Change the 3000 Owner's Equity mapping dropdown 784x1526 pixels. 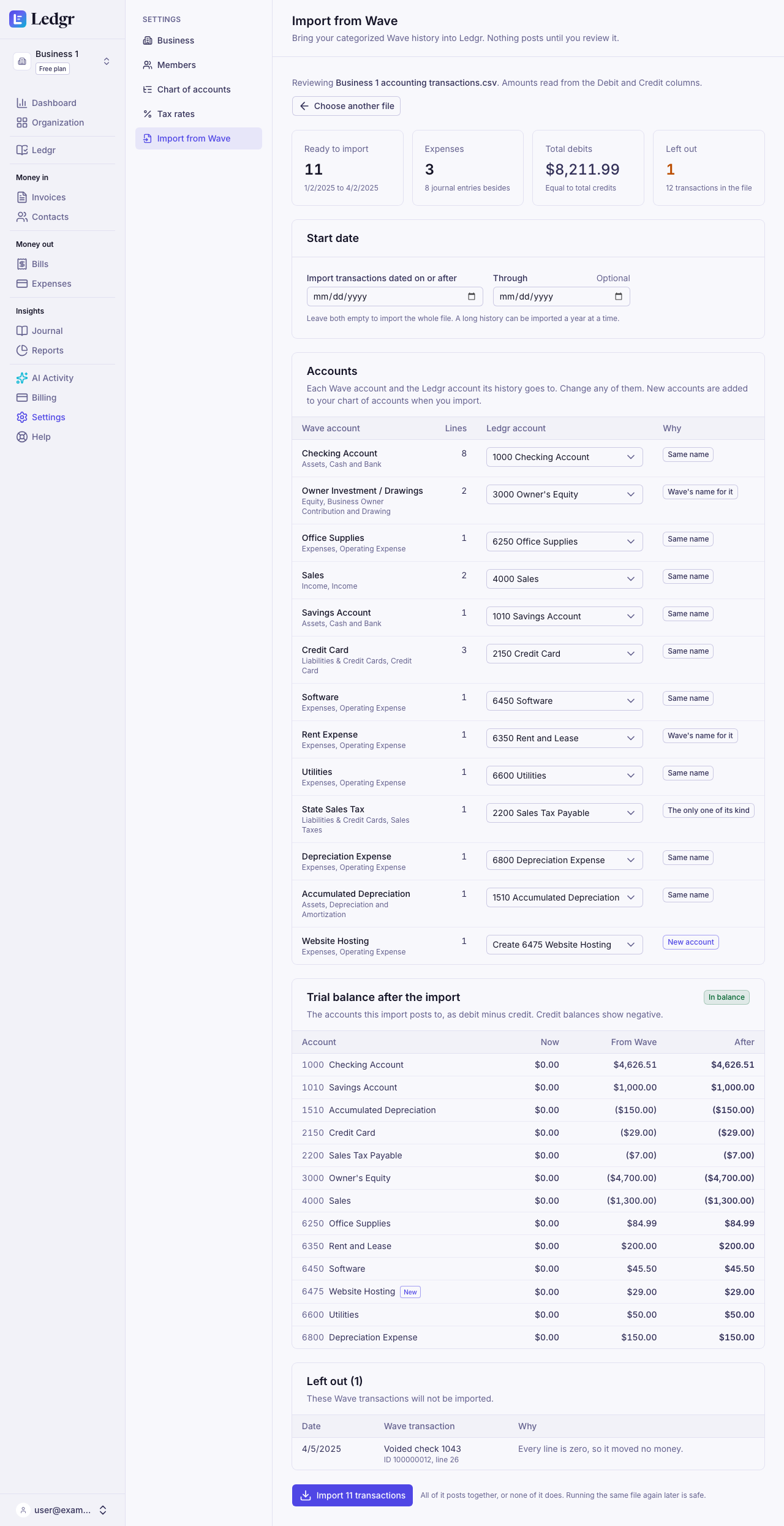(564, 494)
